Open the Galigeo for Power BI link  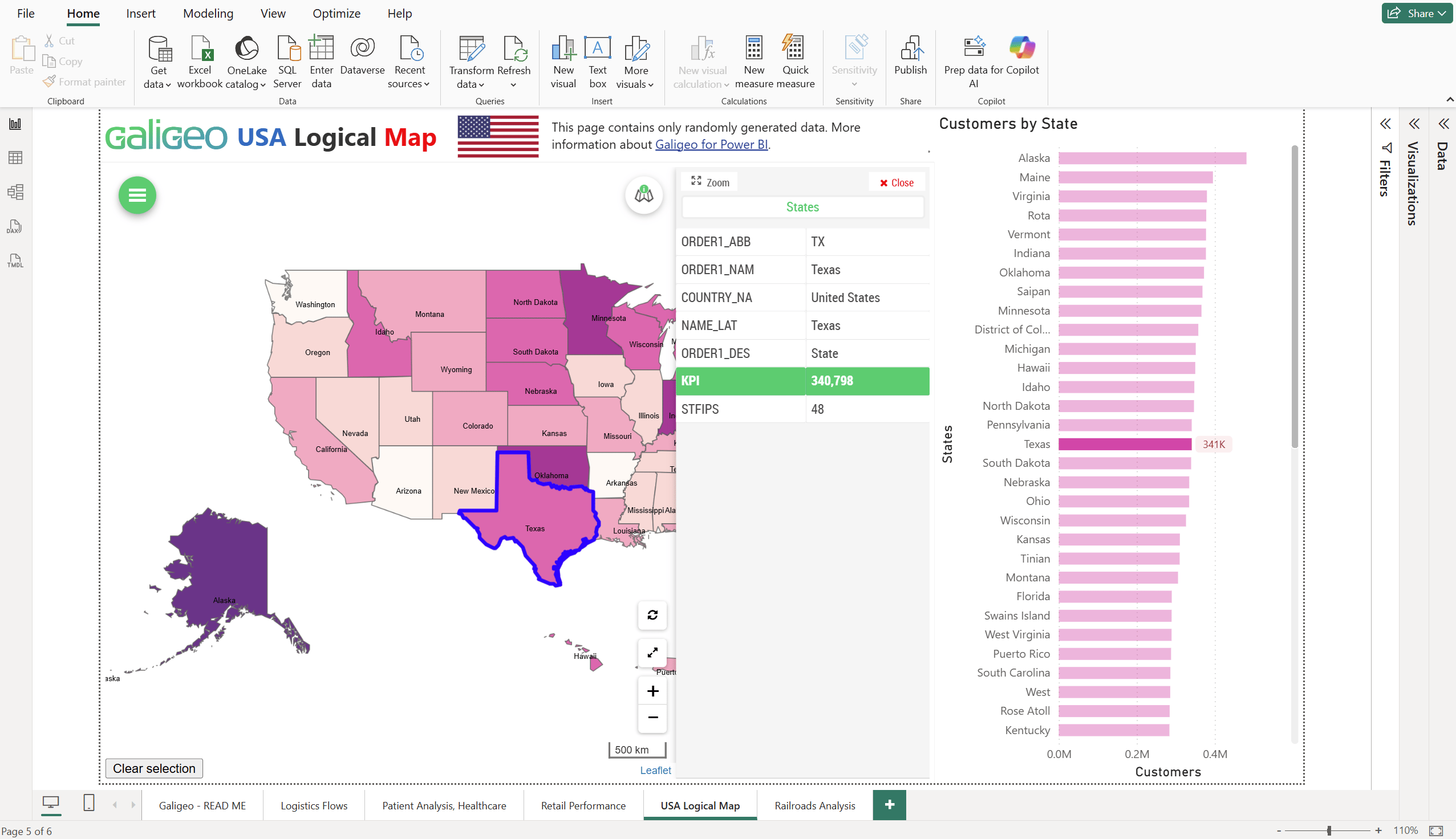711,145
